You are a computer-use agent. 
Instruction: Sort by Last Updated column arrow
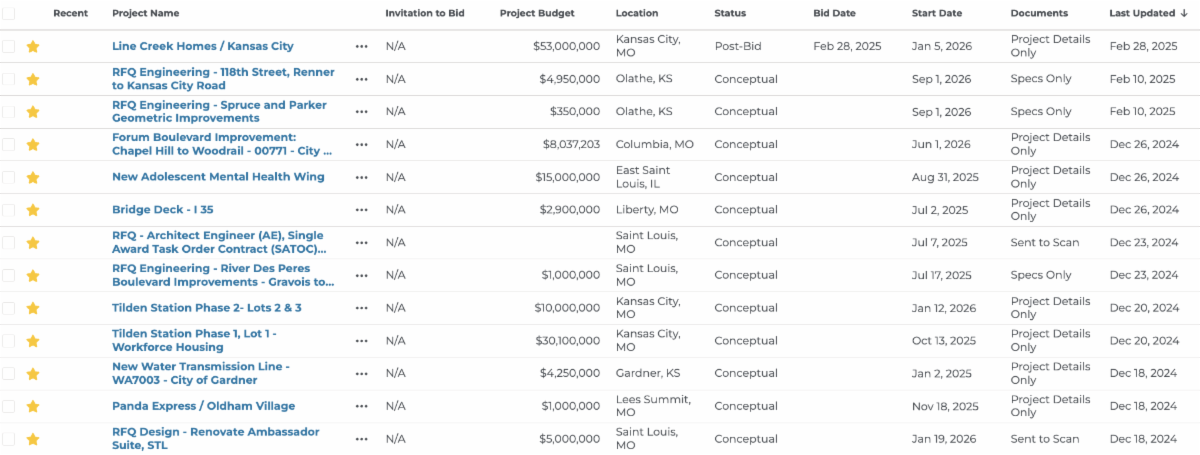pos(1185,13)
